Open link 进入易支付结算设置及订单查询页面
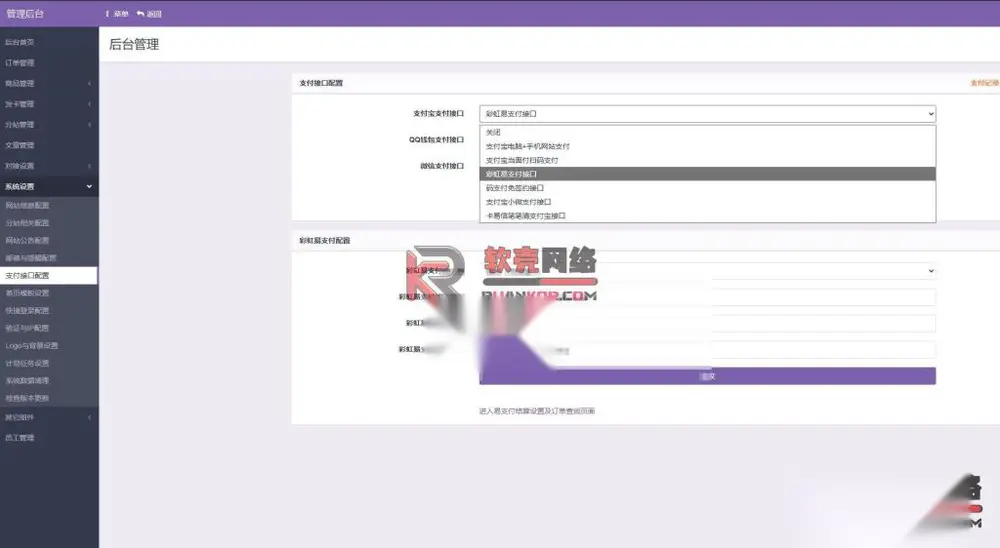Image resolution: width=1000 pixels, height=548 pixels. click(537, 411)
